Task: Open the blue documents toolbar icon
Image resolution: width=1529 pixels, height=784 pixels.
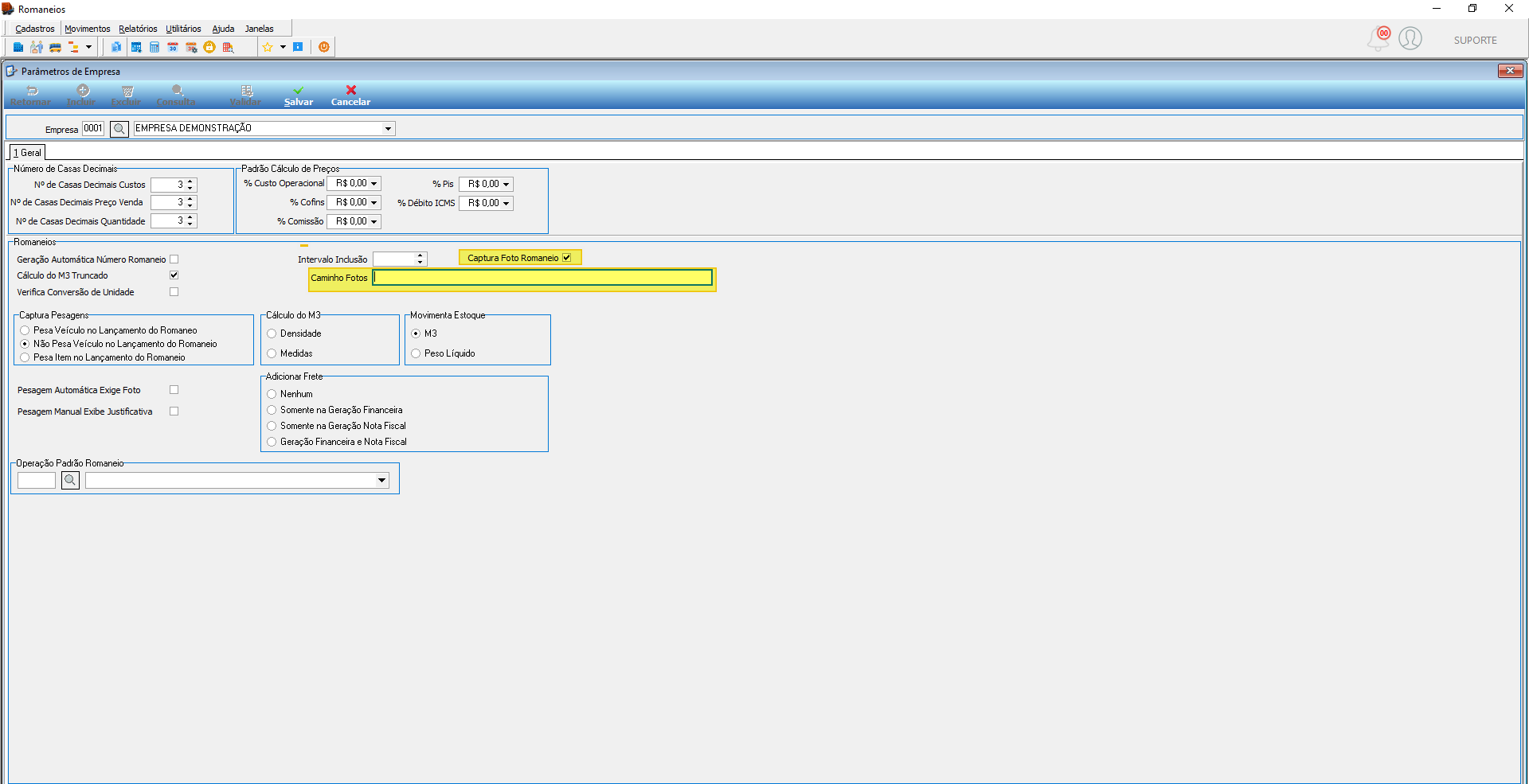Action: pos(116,47)
